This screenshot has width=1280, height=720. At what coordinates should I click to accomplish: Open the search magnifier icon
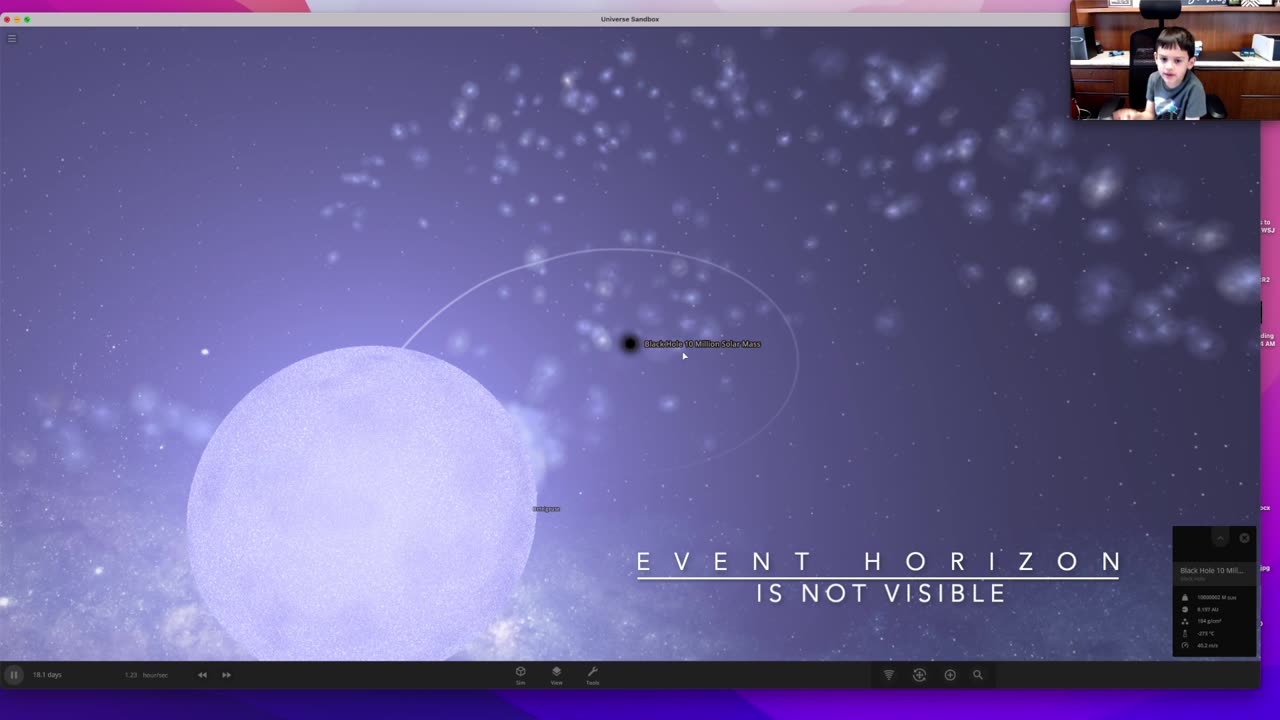tap(978, 675)
